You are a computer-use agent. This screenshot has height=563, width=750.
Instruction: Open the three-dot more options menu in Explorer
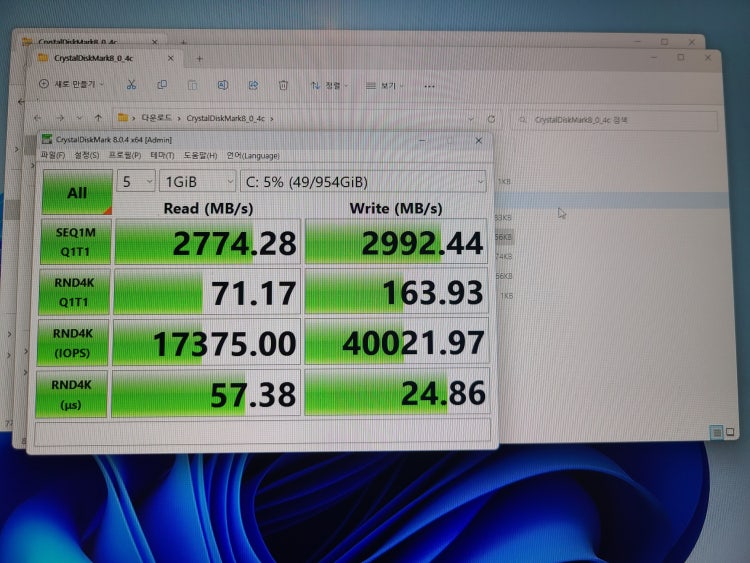[x=430, y=87]
